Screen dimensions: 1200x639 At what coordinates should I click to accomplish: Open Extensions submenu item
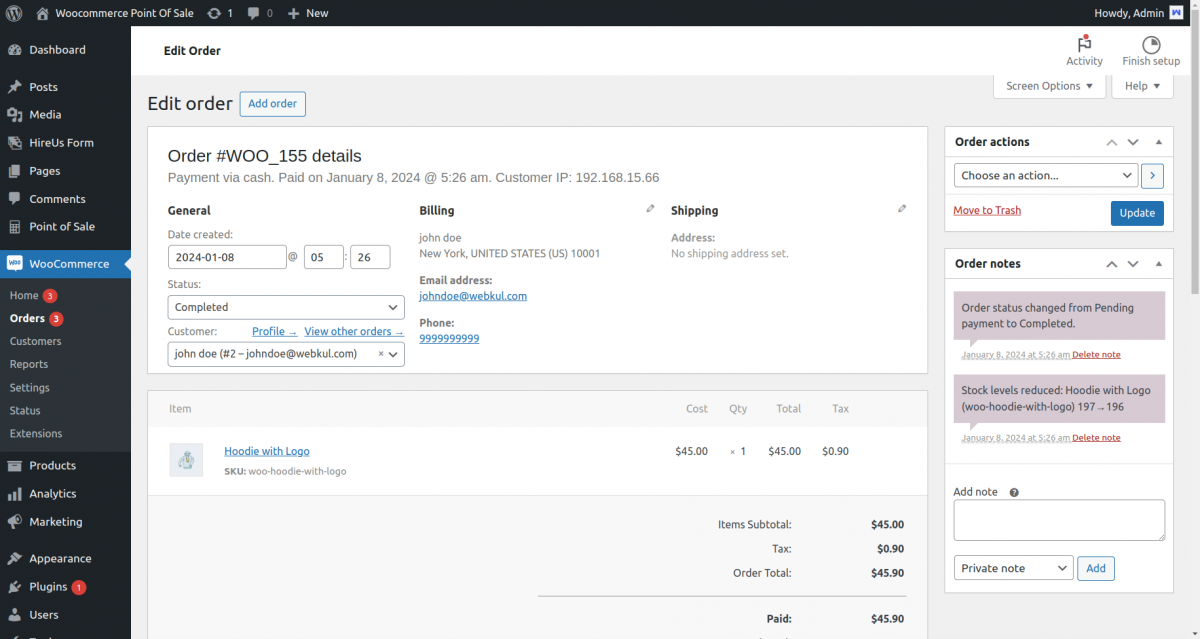pyautogui.click(x=36, y=434)
